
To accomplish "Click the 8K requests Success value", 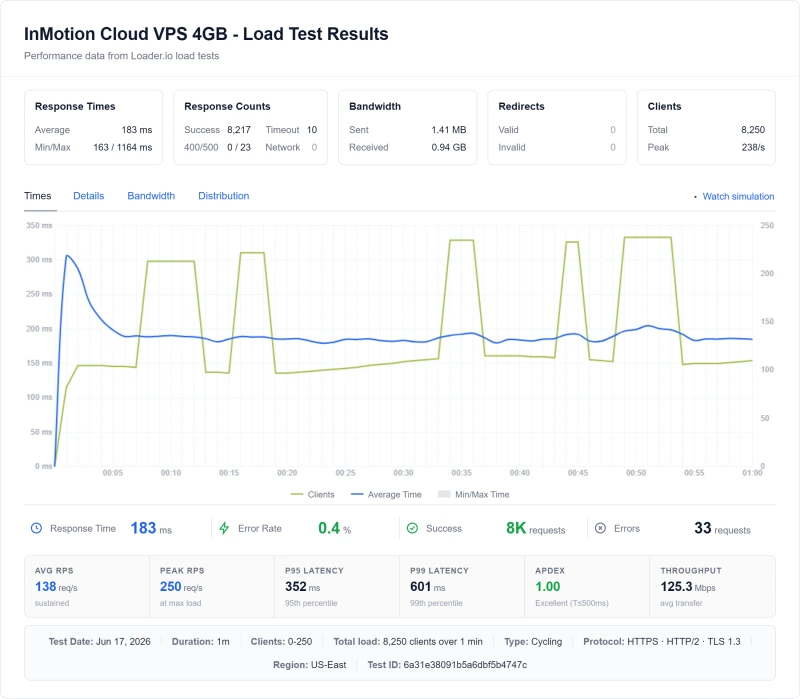I will click(x=535, y=528).
